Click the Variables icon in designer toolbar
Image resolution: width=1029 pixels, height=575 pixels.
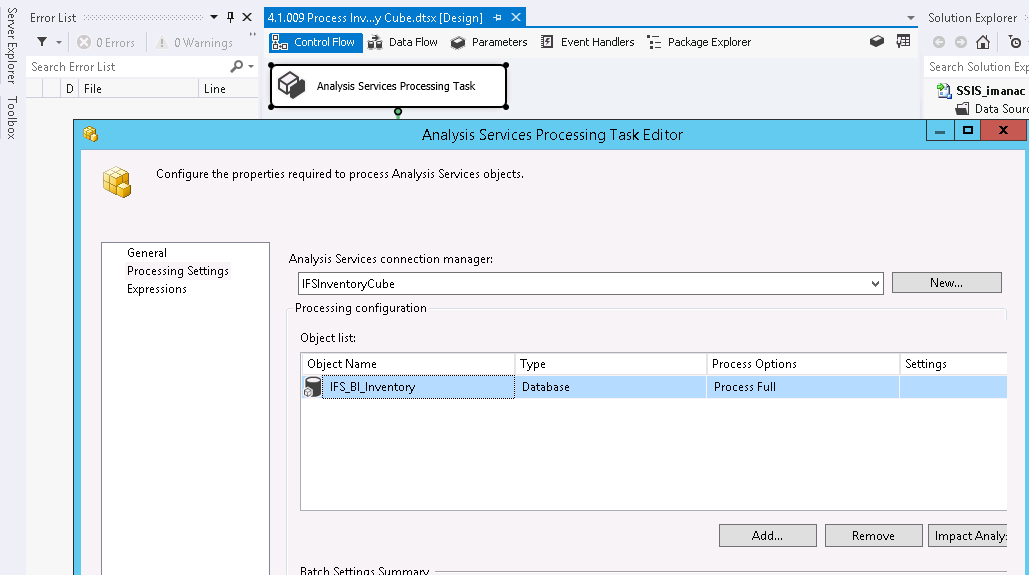[903, 42]
